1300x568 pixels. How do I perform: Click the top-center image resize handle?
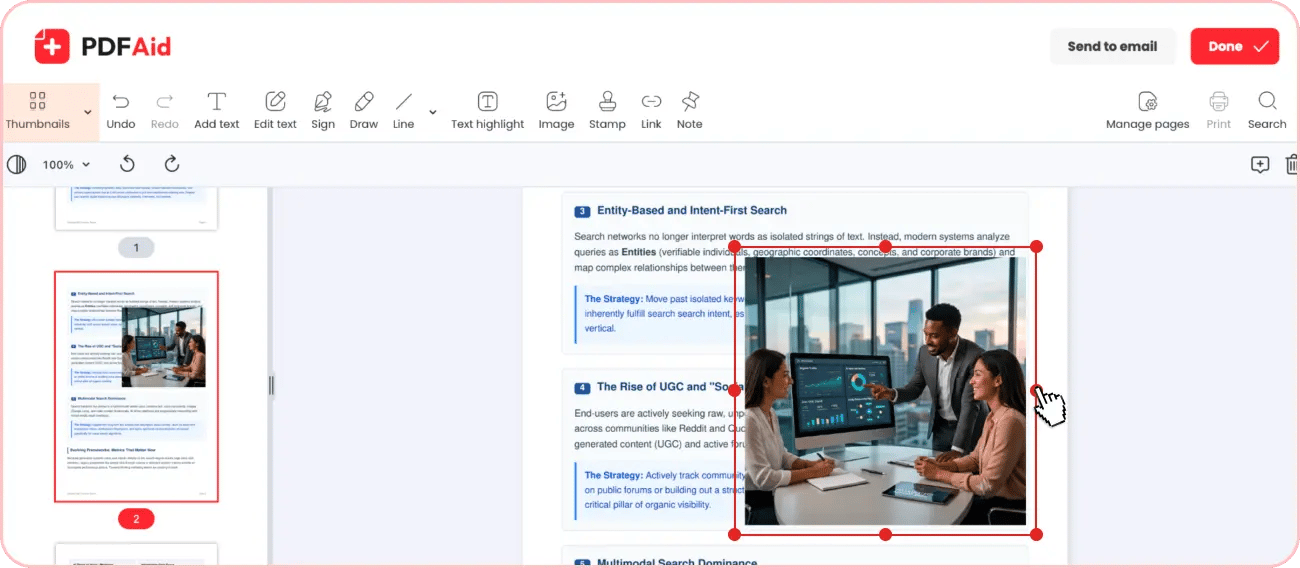click(x=885, y=246)
